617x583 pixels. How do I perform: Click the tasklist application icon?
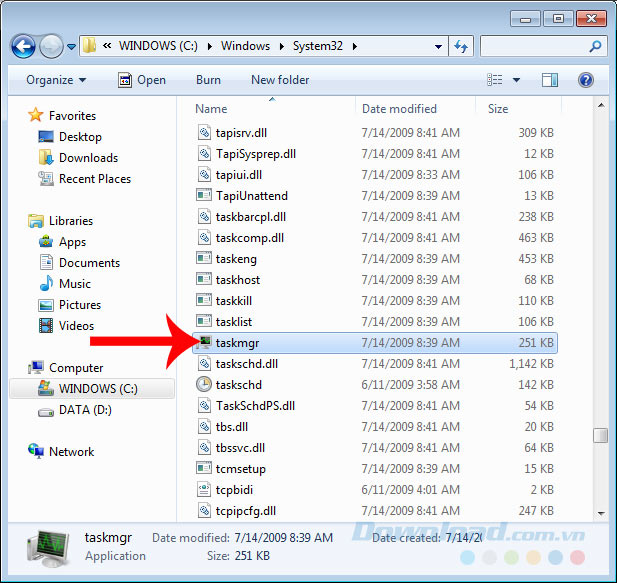point(204,321)
